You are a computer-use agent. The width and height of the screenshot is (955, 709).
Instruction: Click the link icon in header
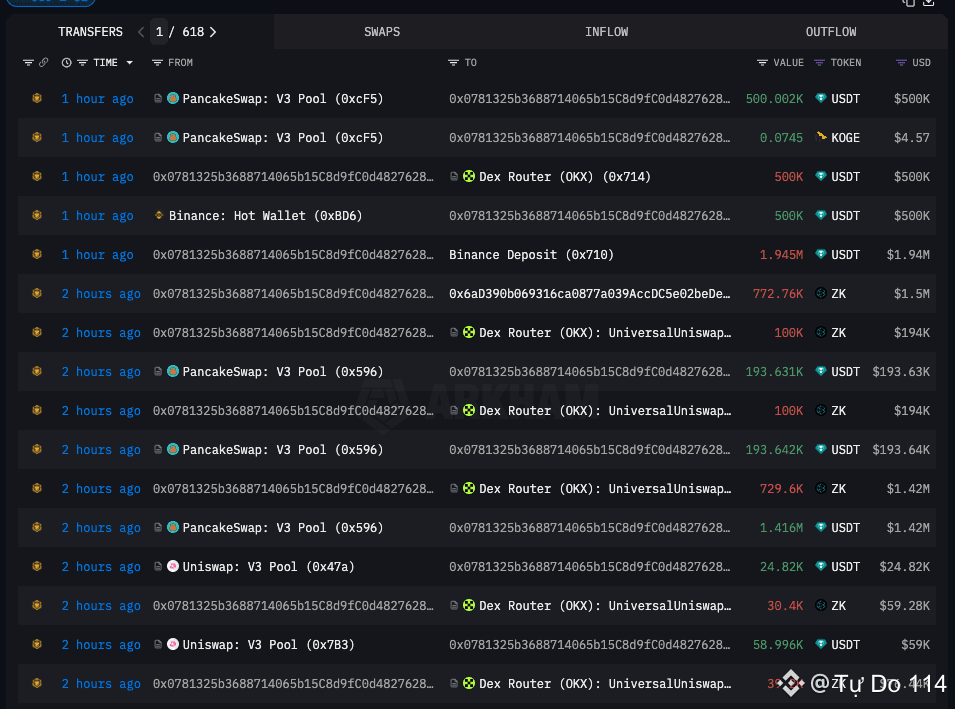tap(44, 63)
